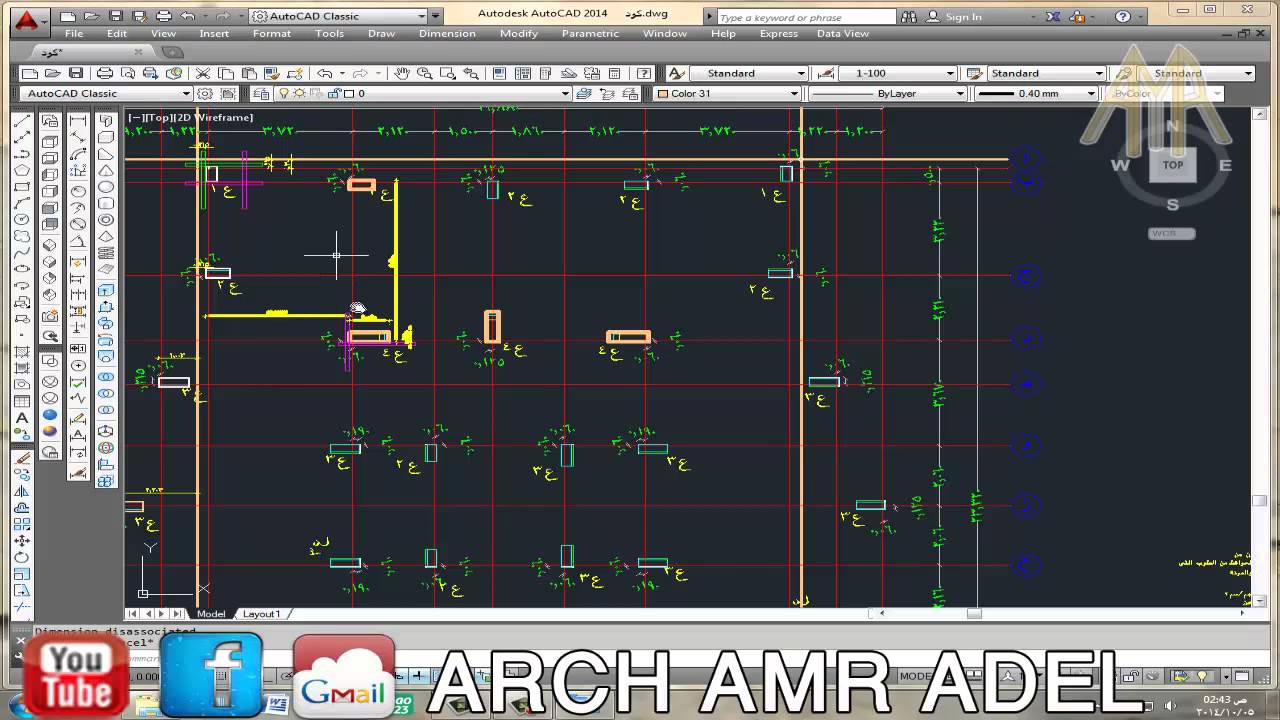Select the Circle draw tool
Image resolution: width=1280 pixels, height=720 pixels.
tap(22, 220)
